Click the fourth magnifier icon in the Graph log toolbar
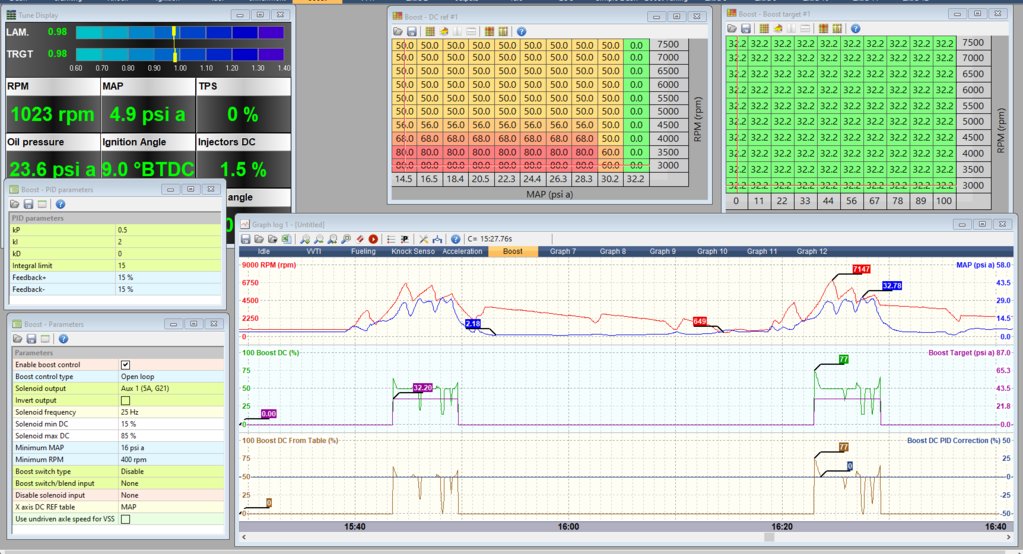 pos(346,239)
